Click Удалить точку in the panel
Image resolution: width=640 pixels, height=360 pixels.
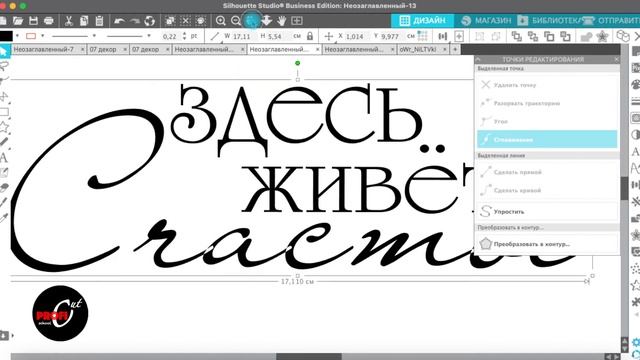547,85
